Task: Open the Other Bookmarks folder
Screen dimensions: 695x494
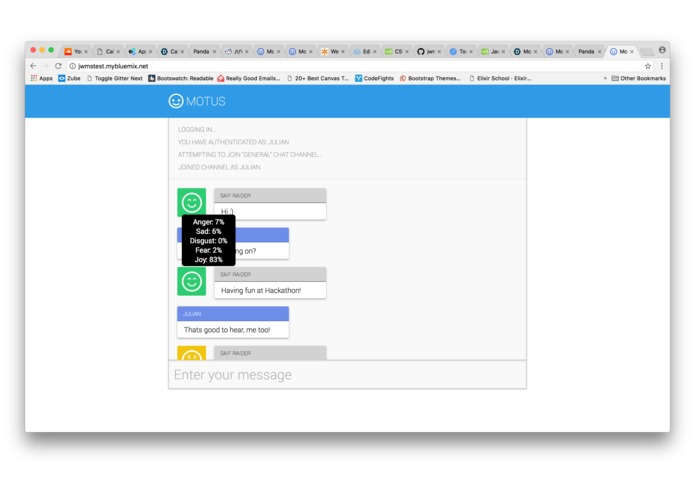Action: (x=638, y=78)
